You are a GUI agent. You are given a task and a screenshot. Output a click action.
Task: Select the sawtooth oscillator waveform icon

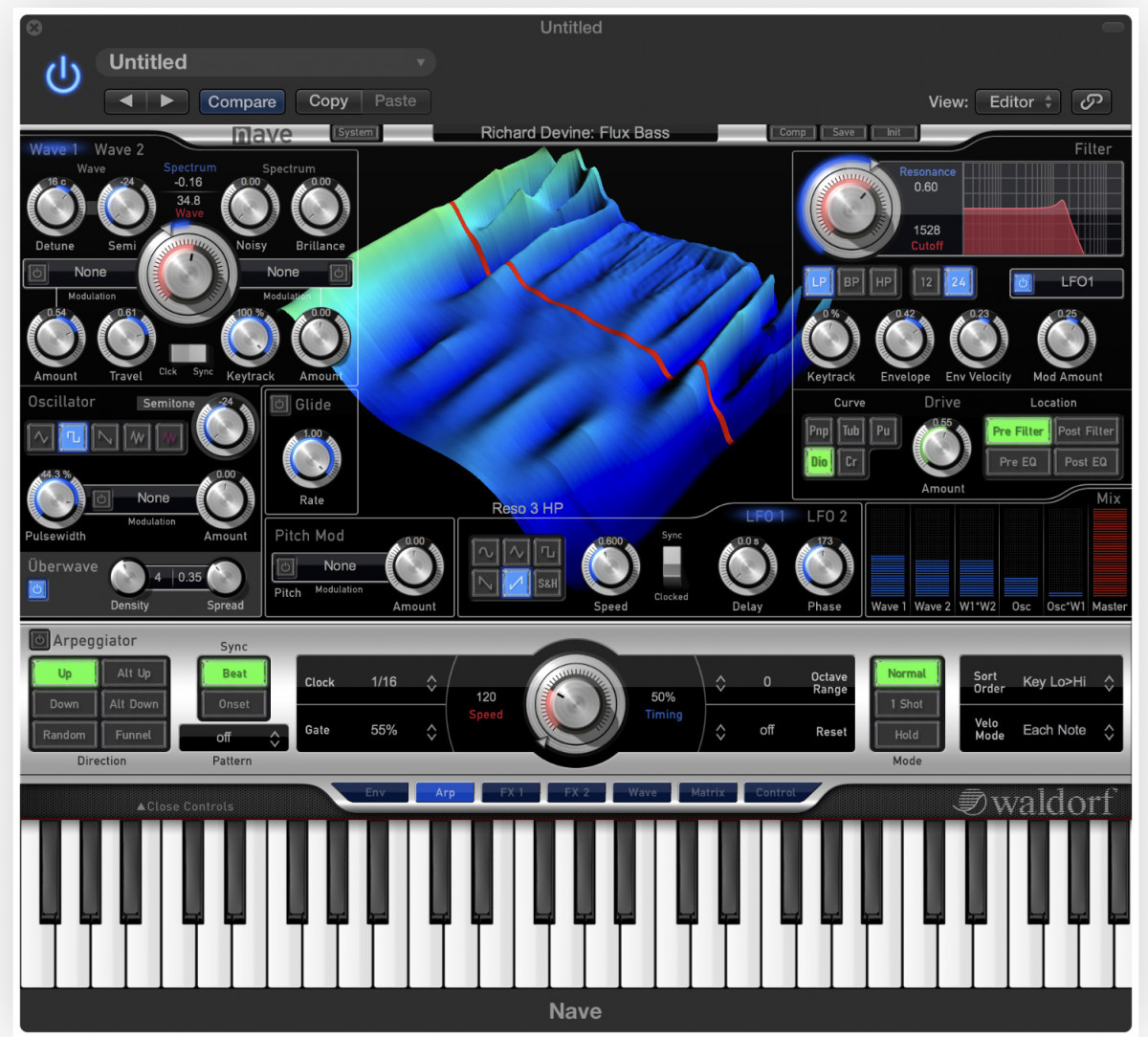tap(105, 437)
